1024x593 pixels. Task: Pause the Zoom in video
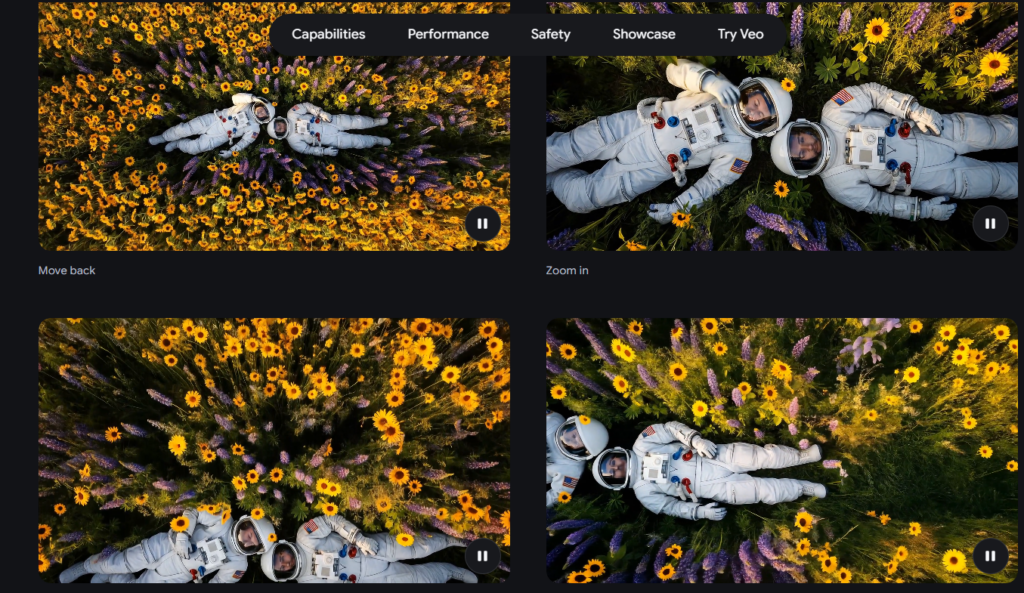pyautogui.click(x=990, y=223)
